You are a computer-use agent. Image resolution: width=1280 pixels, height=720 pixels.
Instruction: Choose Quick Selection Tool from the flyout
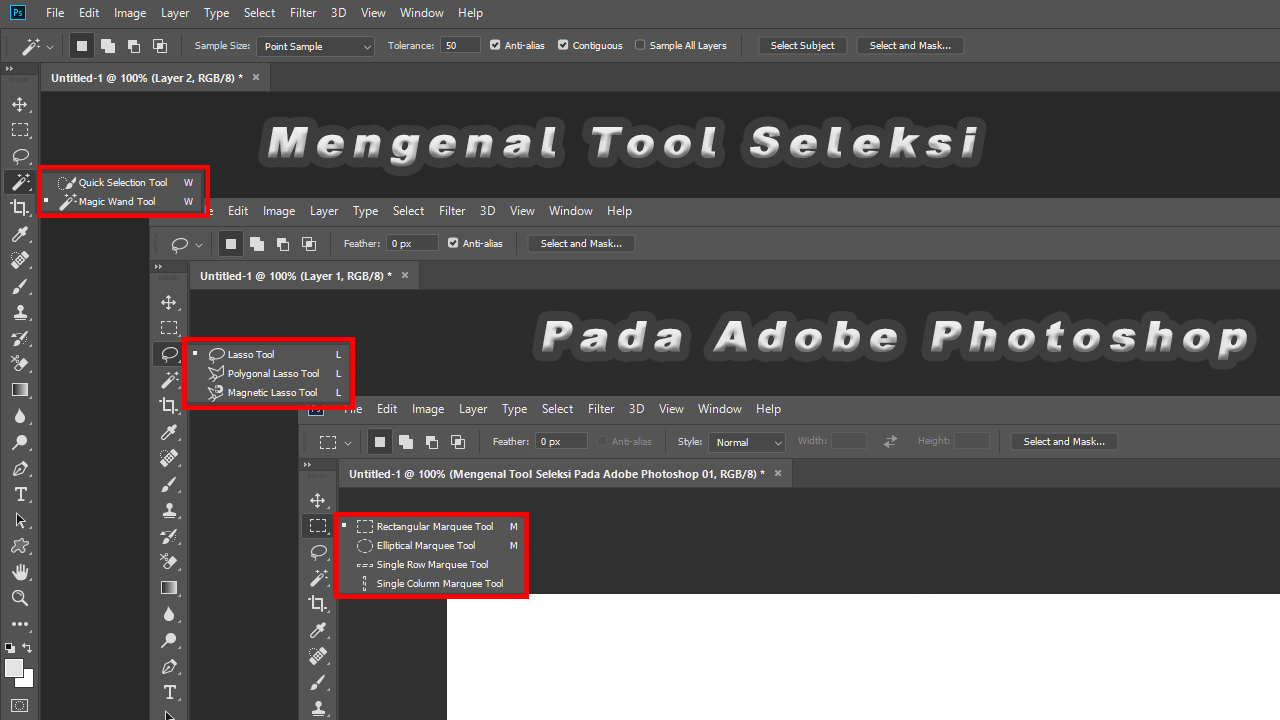click(123, 183)
